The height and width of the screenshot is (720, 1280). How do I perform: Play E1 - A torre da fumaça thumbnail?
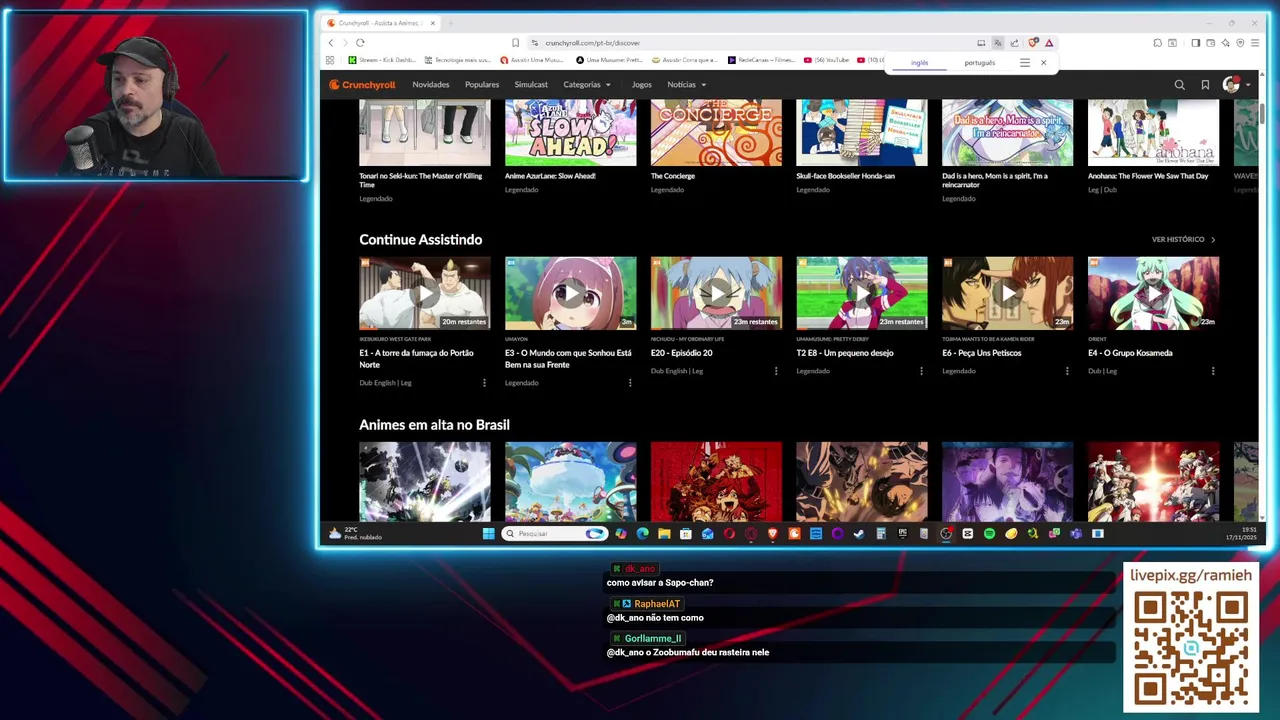click(425, 293)
